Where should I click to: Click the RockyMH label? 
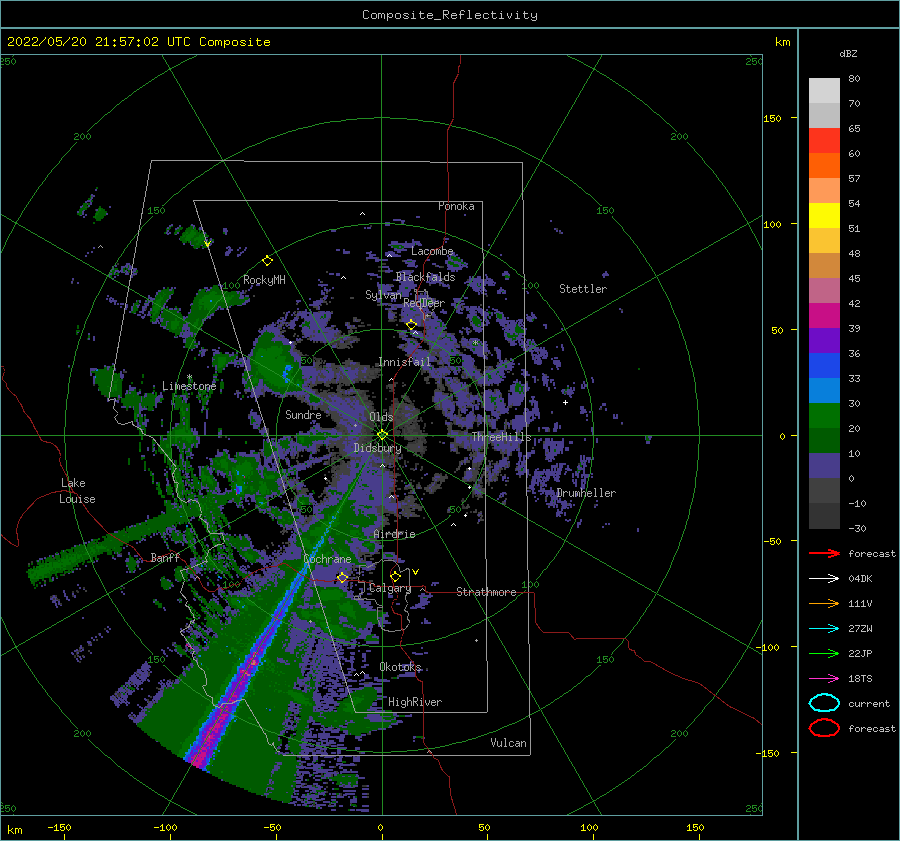(x=264, y=280)
